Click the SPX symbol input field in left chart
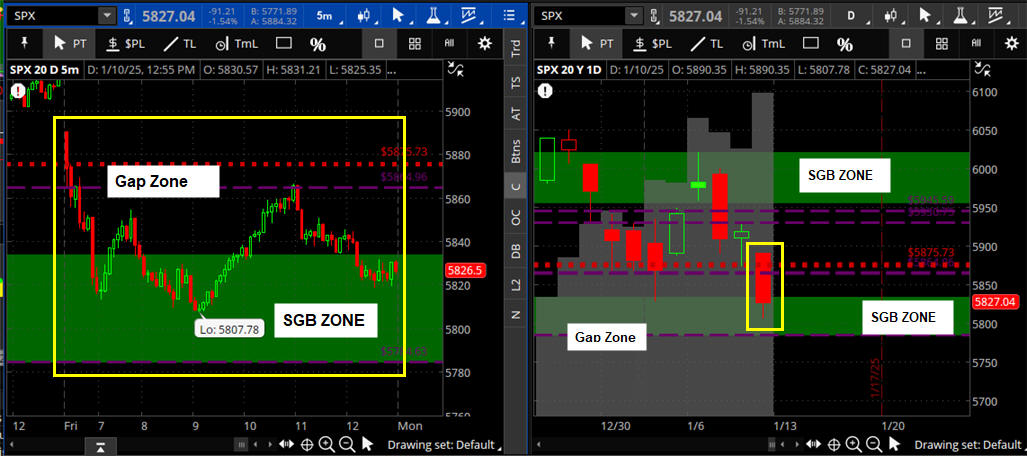This screenshot has width=1027, height=456. pyautogui.click(x=52, y=15)
